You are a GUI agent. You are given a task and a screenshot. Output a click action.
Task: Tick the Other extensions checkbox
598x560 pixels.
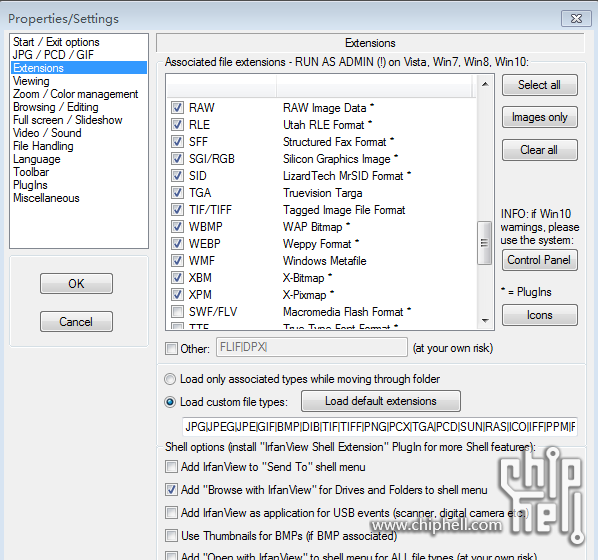[171, 348]
